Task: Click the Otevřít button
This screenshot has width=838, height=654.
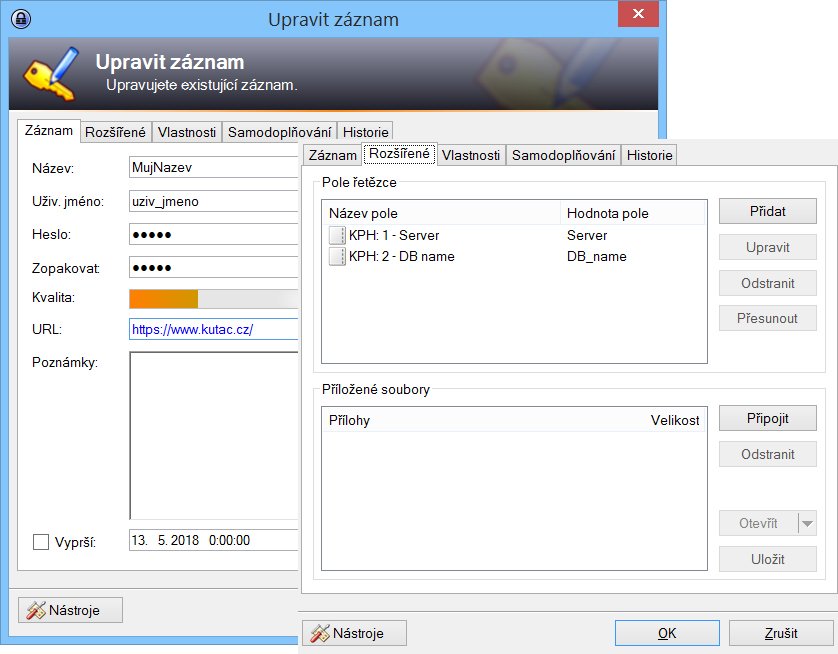Action: [x=758, y=523]
